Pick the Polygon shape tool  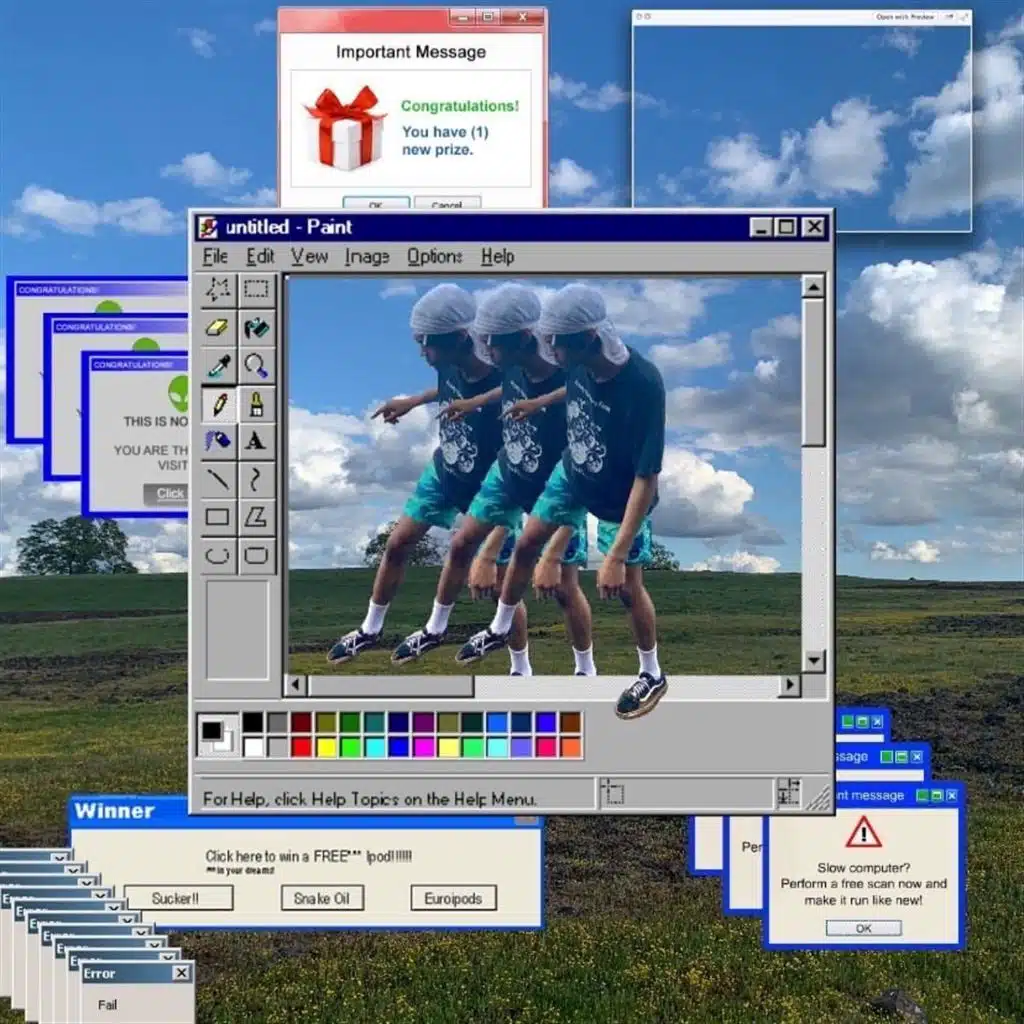tap(257, 517)
